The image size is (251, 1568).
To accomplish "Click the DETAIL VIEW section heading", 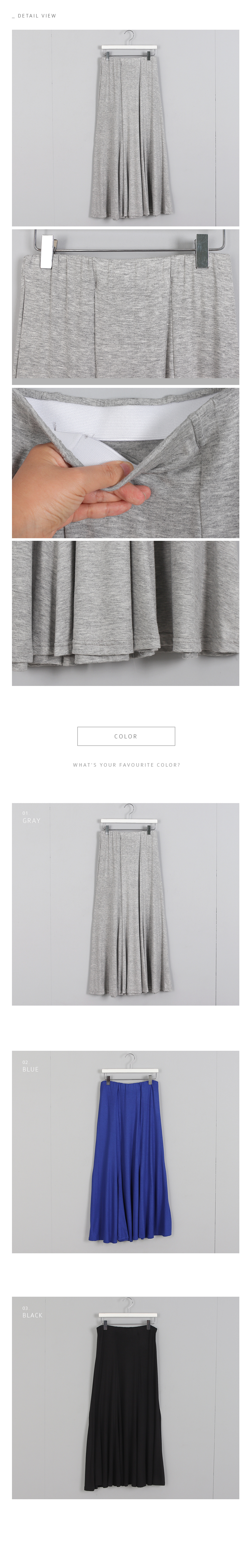I will tap(34, 16).
